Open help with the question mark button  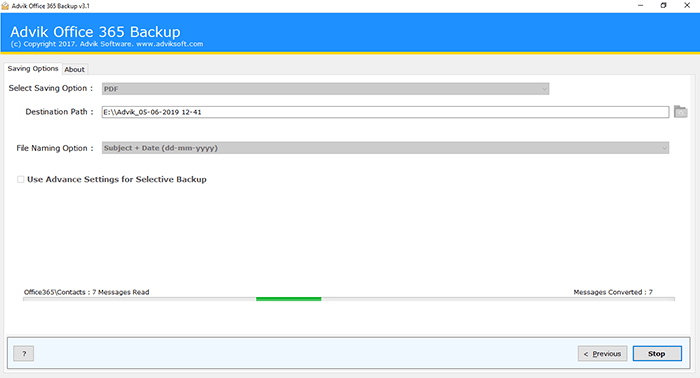(x=24, y=353)
